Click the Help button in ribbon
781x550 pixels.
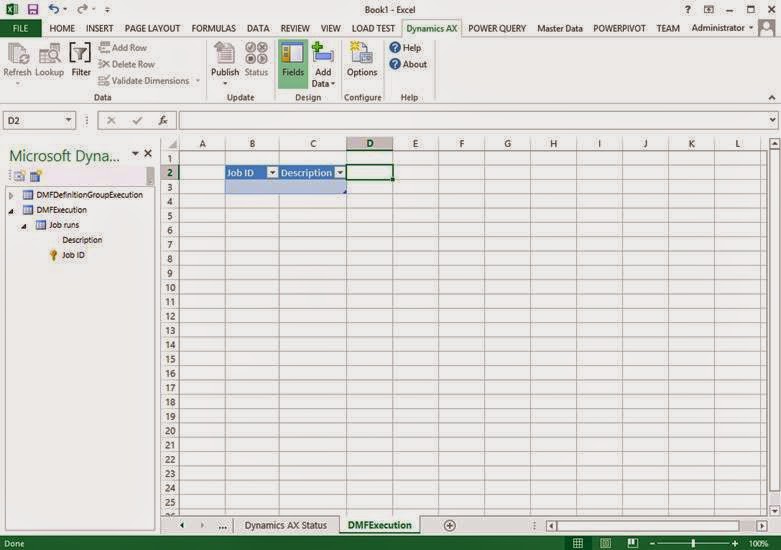(405, 48)
